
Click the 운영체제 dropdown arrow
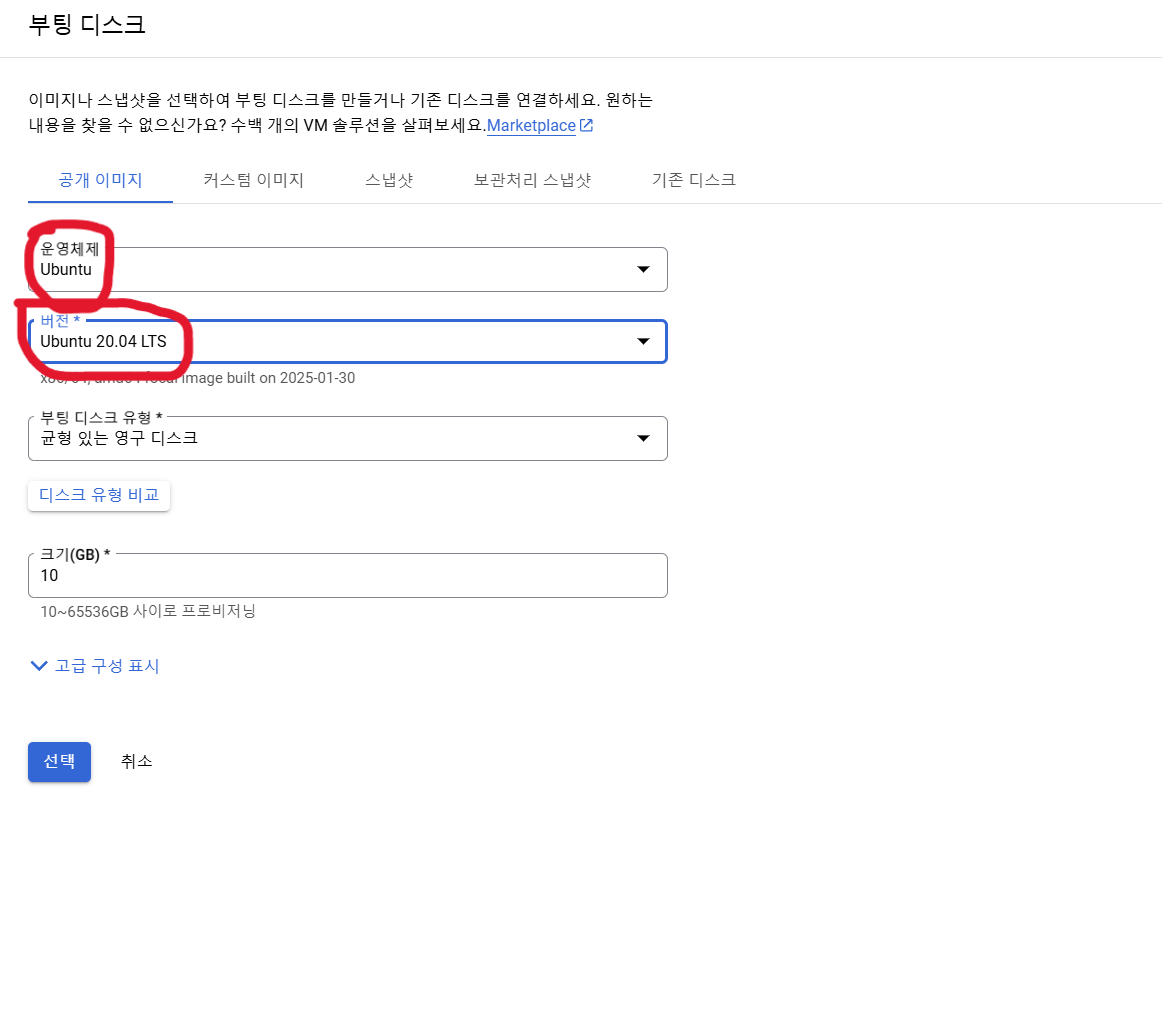coord(644,270)
